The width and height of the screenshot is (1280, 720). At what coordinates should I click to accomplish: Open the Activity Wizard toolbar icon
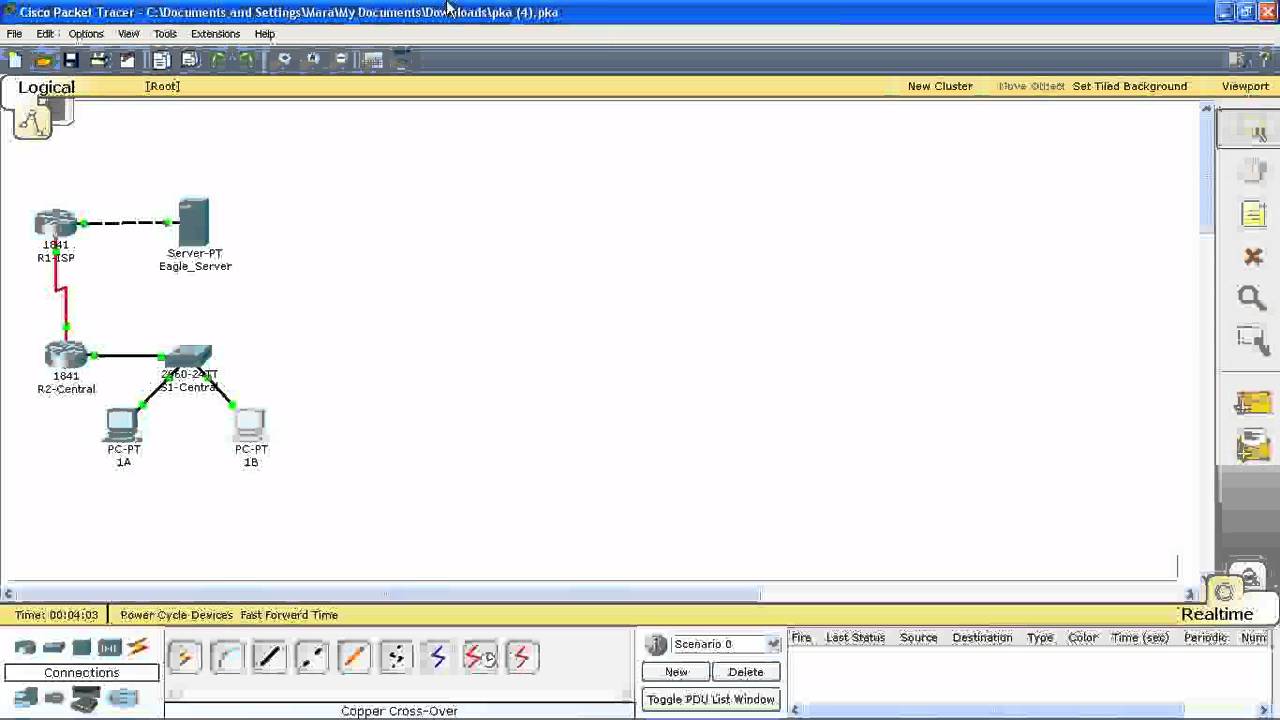[127, 60]
